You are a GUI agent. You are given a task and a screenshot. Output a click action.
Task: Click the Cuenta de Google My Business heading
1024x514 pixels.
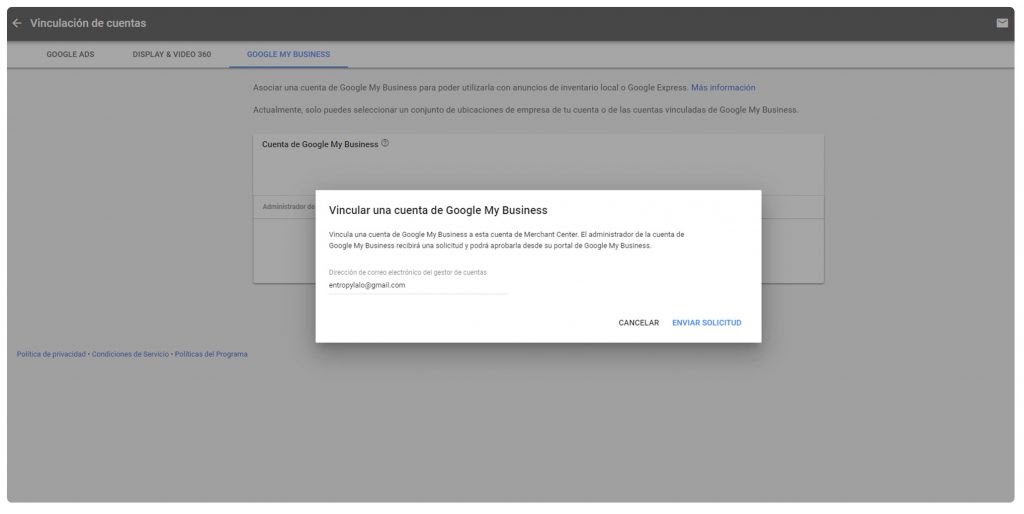coord(320,144)
